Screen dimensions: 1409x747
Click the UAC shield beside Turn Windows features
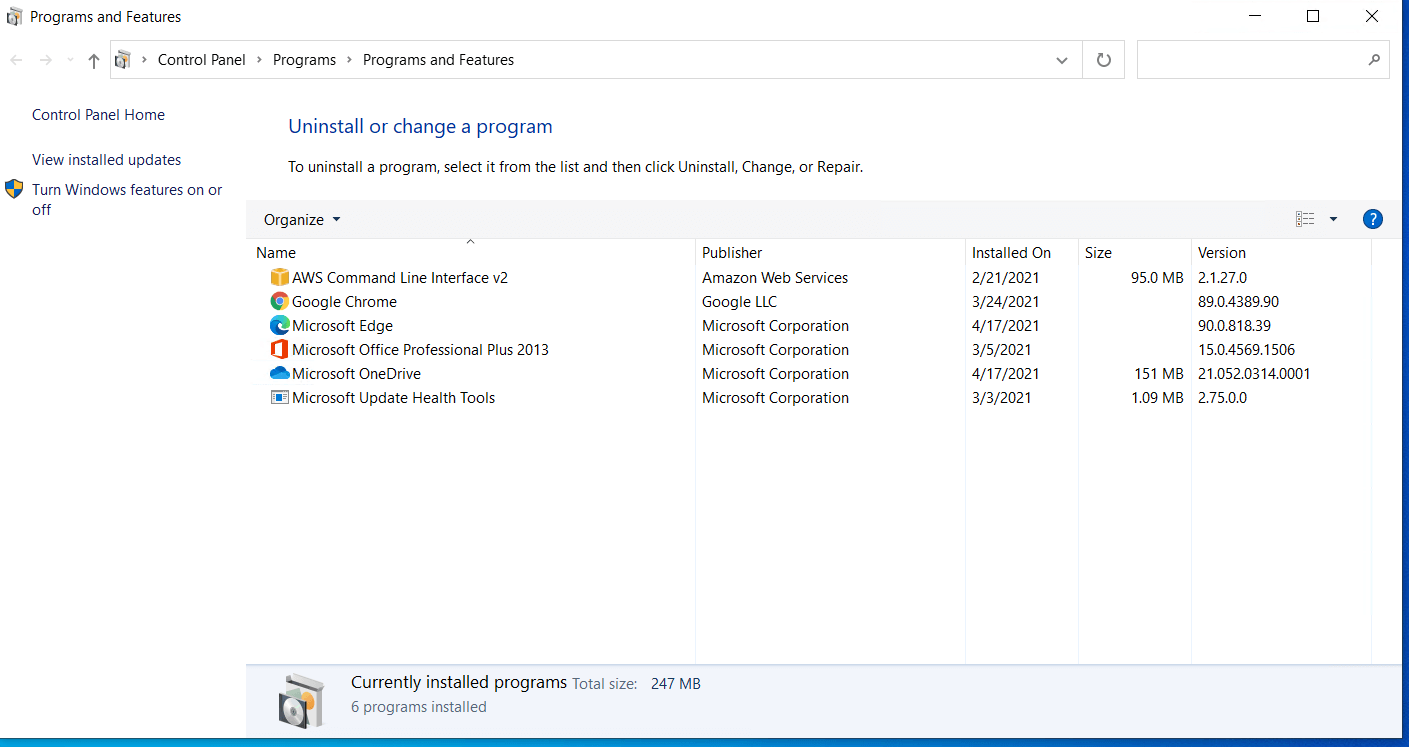pyautogui.click(x=14, y=188)
